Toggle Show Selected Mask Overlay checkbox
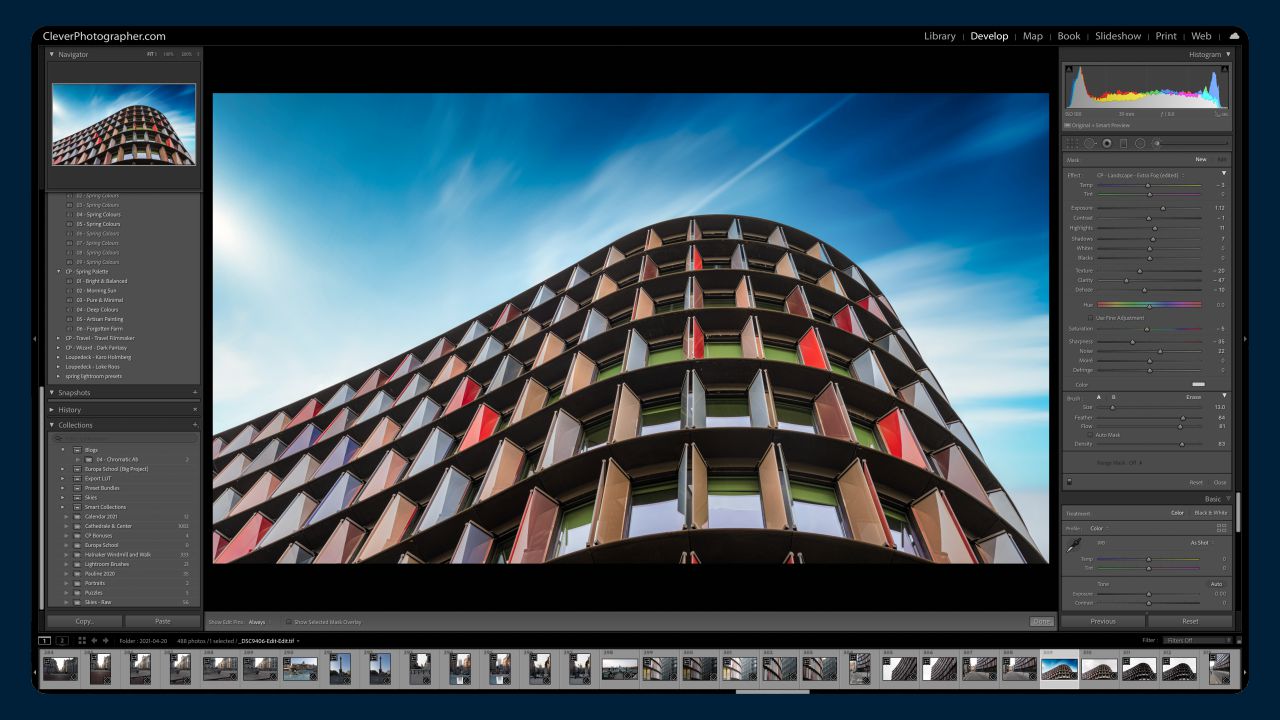The height and width of the screenshot is (720, 1280). coord(289,622)
